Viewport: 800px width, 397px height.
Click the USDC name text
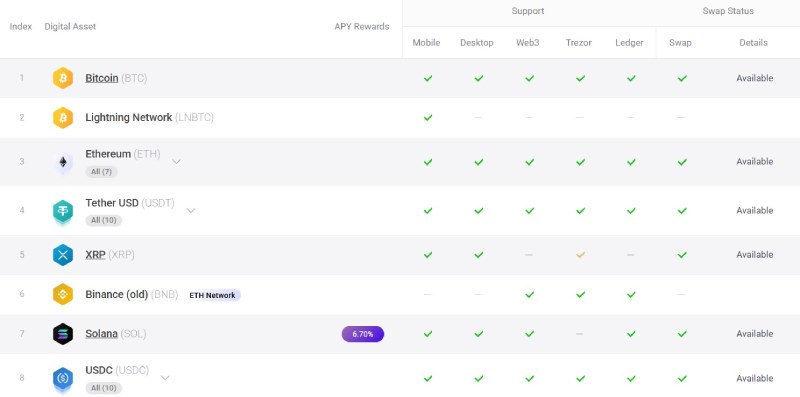[x=99, y=370]
